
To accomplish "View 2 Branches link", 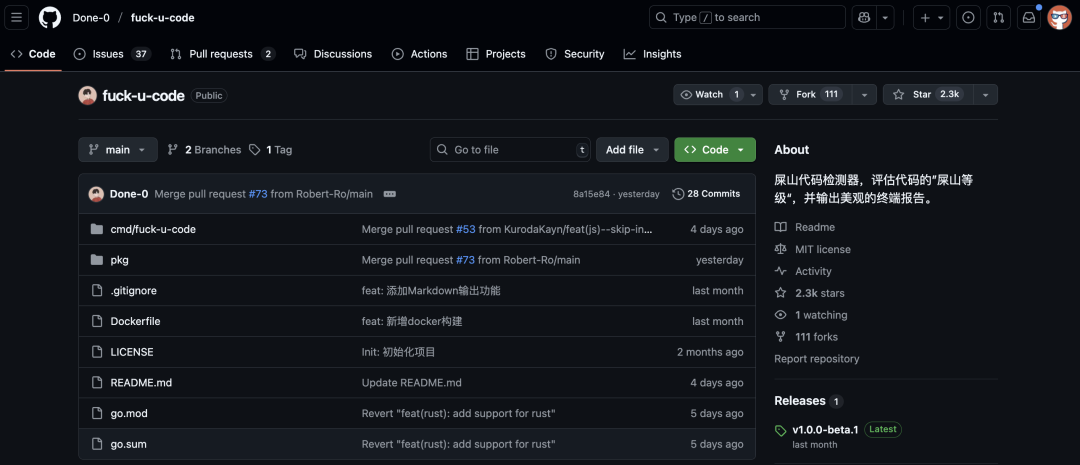I will tap(205, 149).
